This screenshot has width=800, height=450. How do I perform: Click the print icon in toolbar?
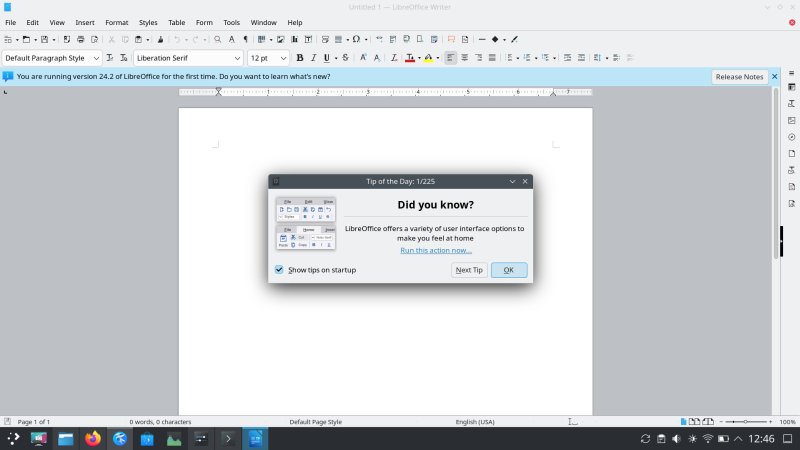[82, 39]
